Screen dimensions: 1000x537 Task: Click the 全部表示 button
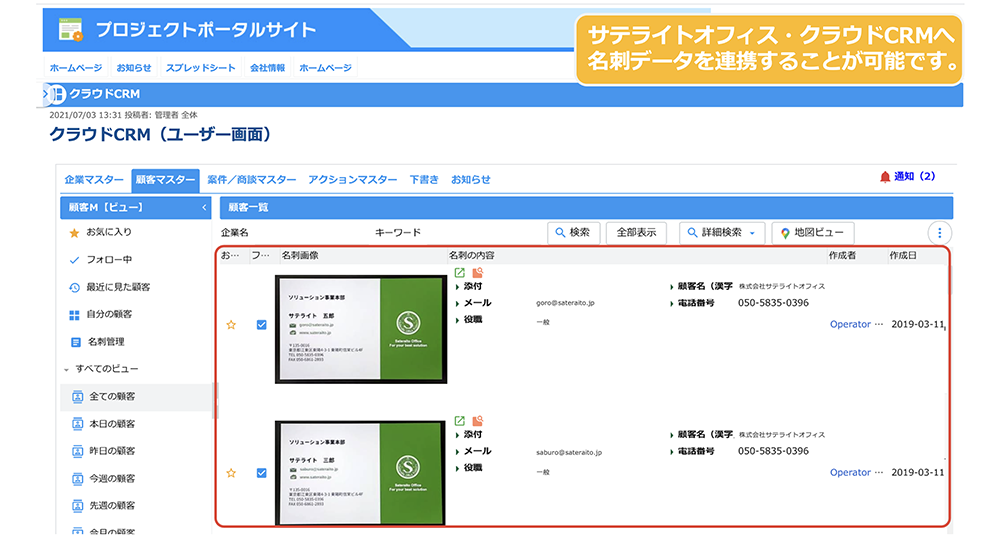[x=636, y=233]
